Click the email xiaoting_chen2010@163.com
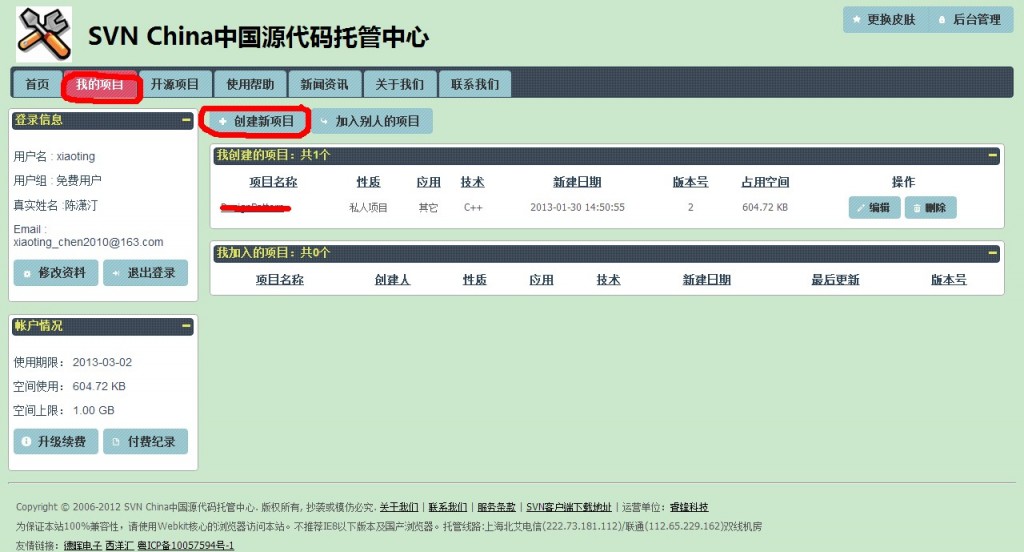1024x552 pixels. pyautogui.click(x=88, y=242)
